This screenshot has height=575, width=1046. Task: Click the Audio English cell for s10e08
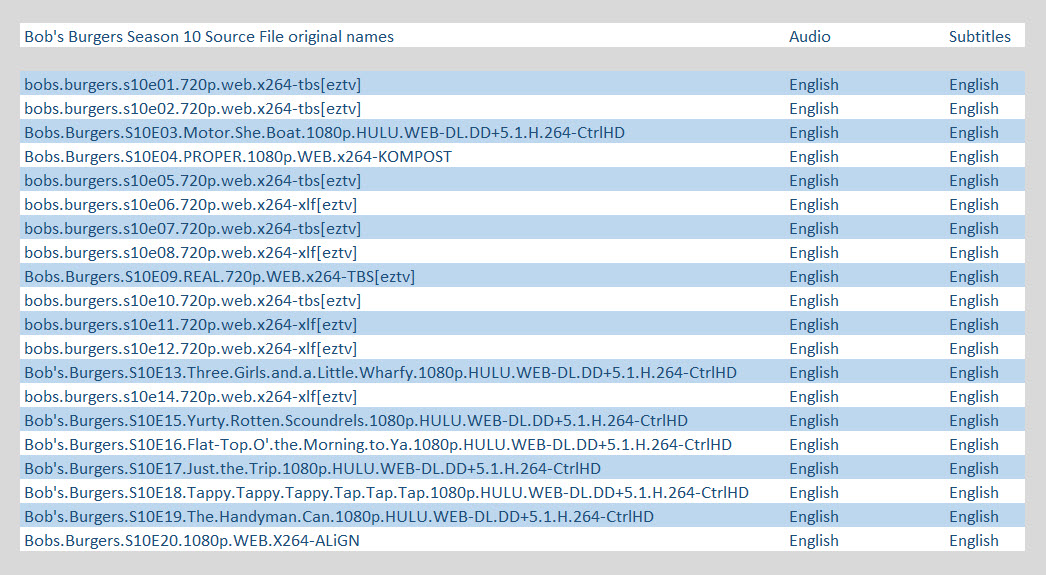pos(813,253)
